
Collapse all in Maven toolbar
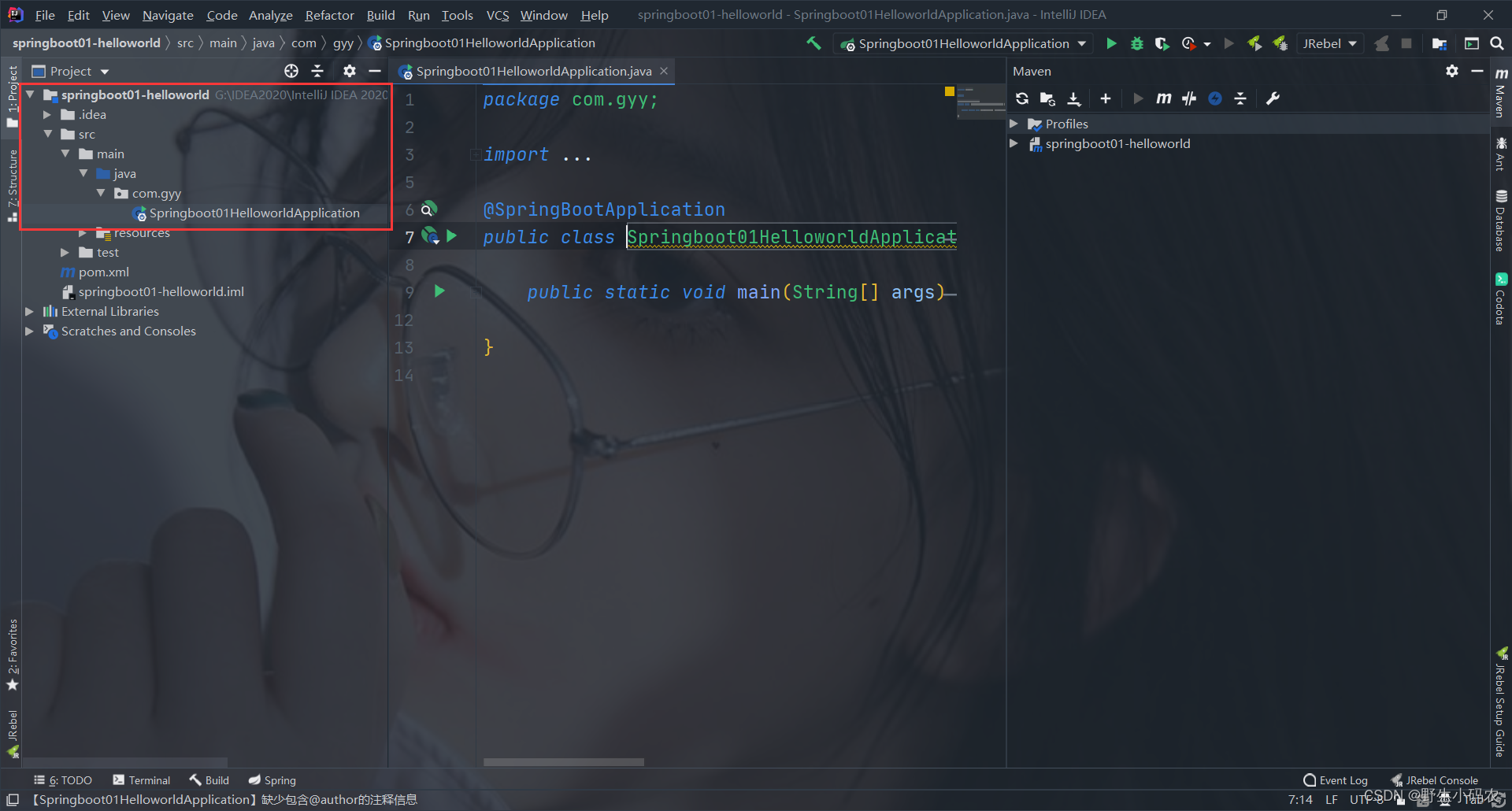(1240, 98)
